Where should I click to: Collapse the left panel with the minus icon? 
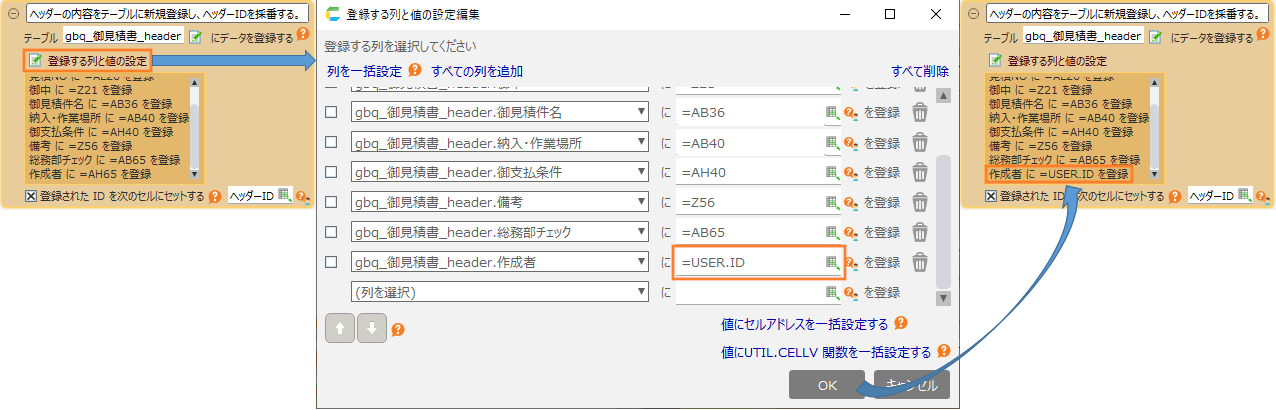[12, 14]
